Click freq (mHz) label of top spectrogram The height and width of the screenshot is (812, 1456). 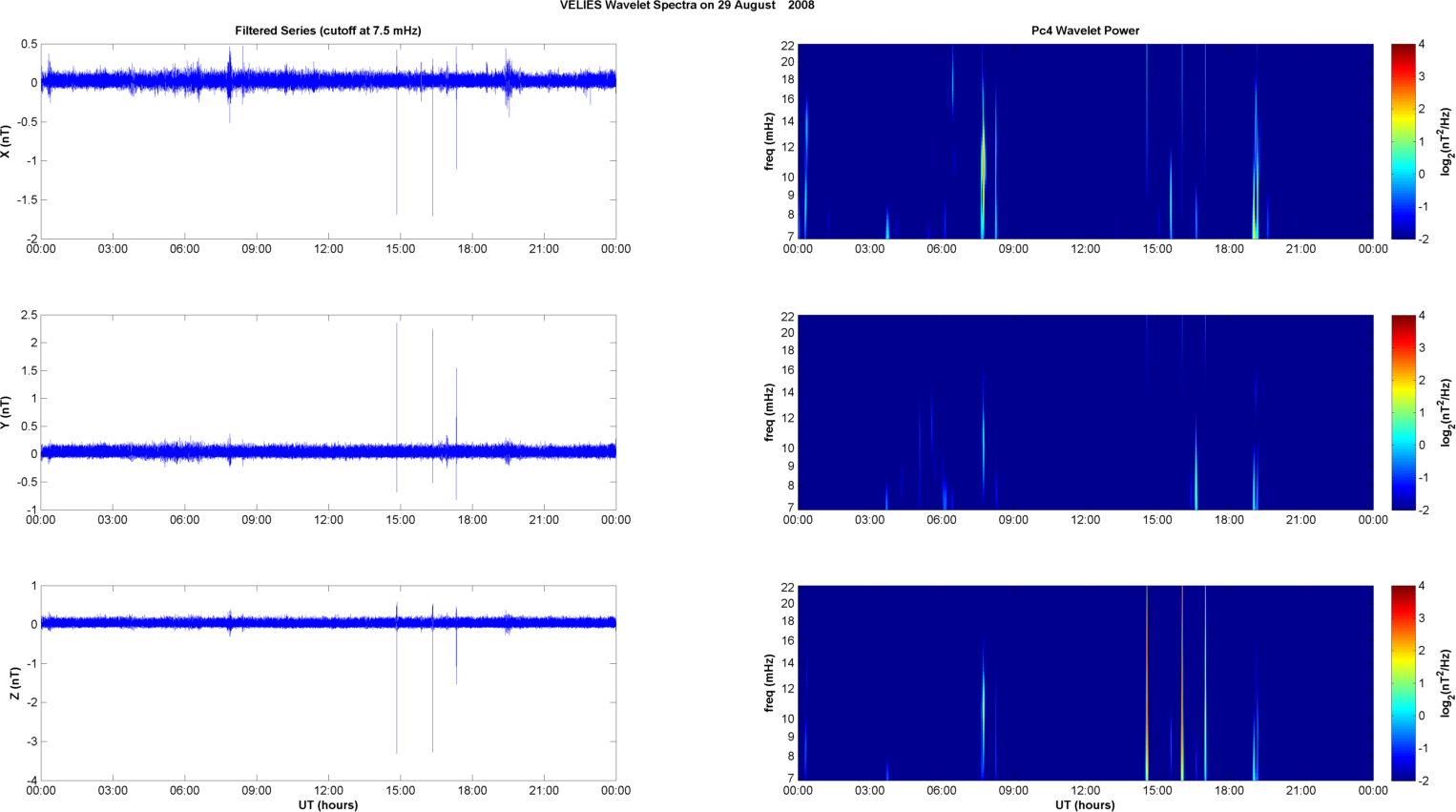[769, 141]
